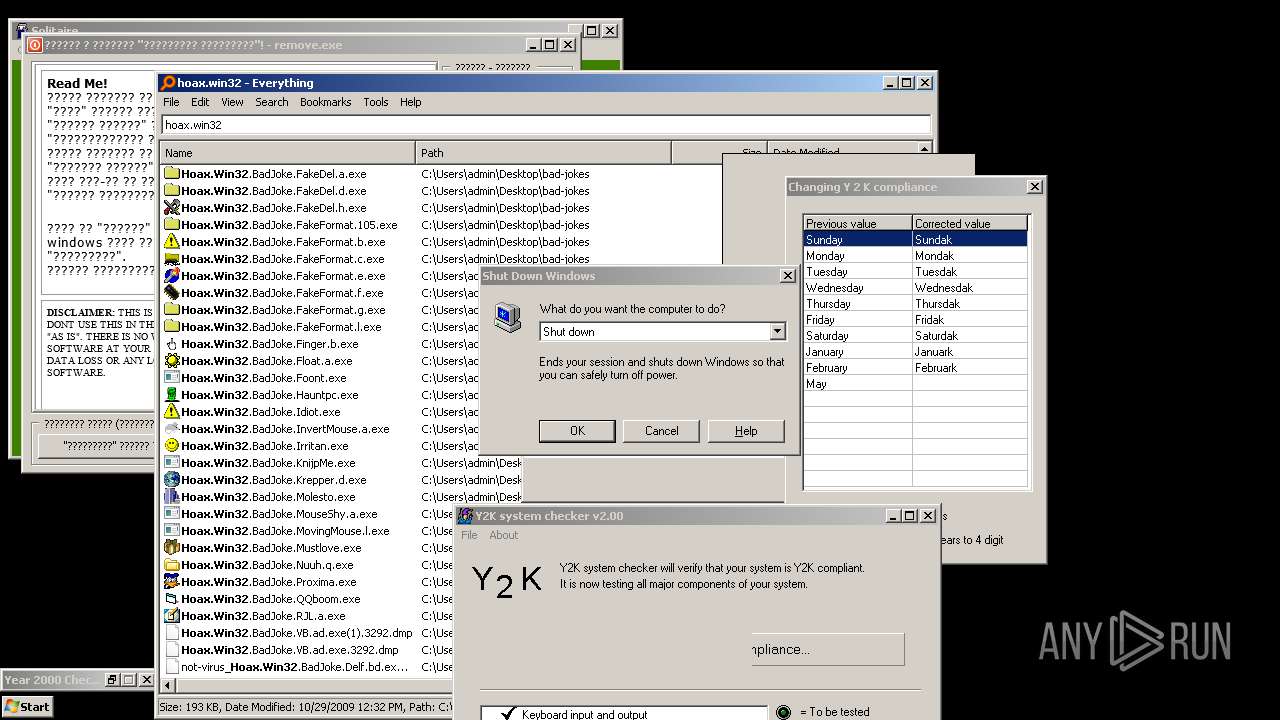Open the About menu in Y2K checker
Image resolution: width=1280 pixels, height=720 pixels.
coord(503,535)
